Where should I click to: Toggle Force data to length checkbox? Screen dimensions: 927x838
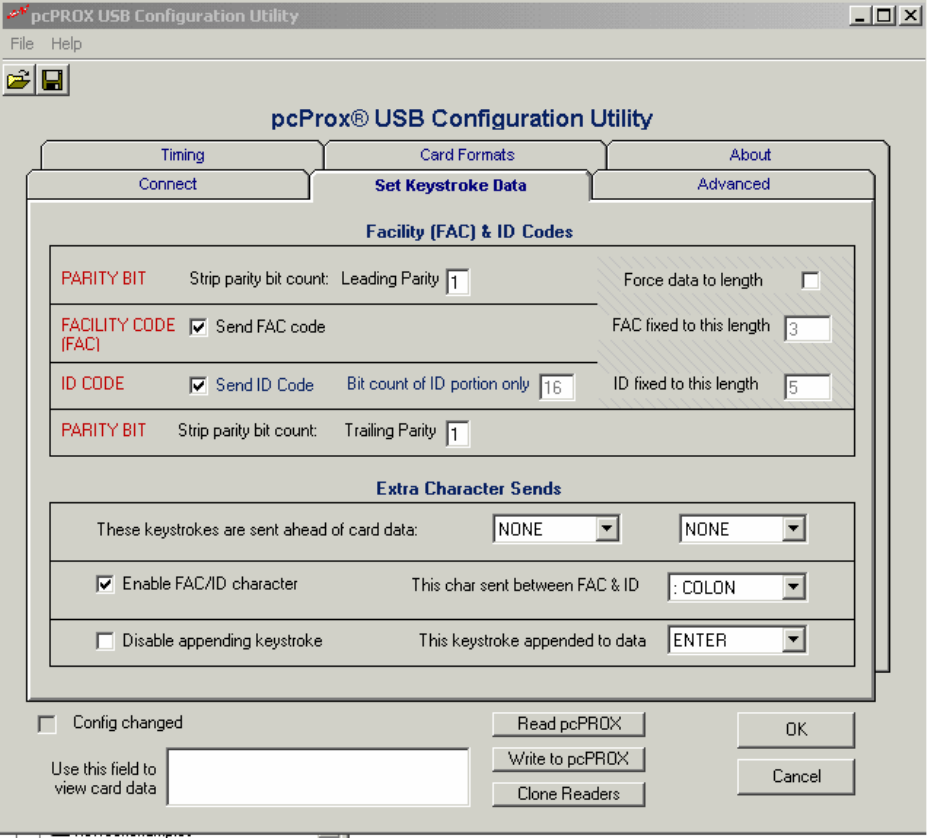[x=811, y=280]
